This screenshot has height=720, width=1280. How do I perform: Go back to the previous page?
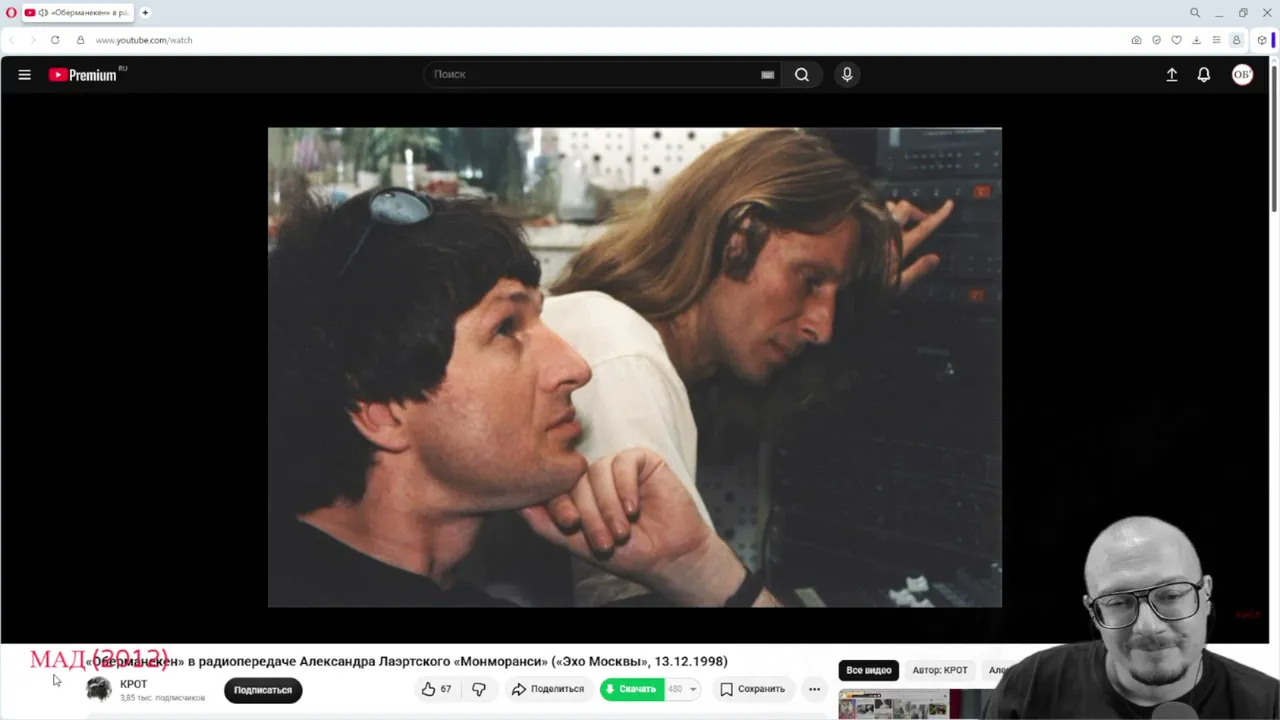(x=11, y=40)
